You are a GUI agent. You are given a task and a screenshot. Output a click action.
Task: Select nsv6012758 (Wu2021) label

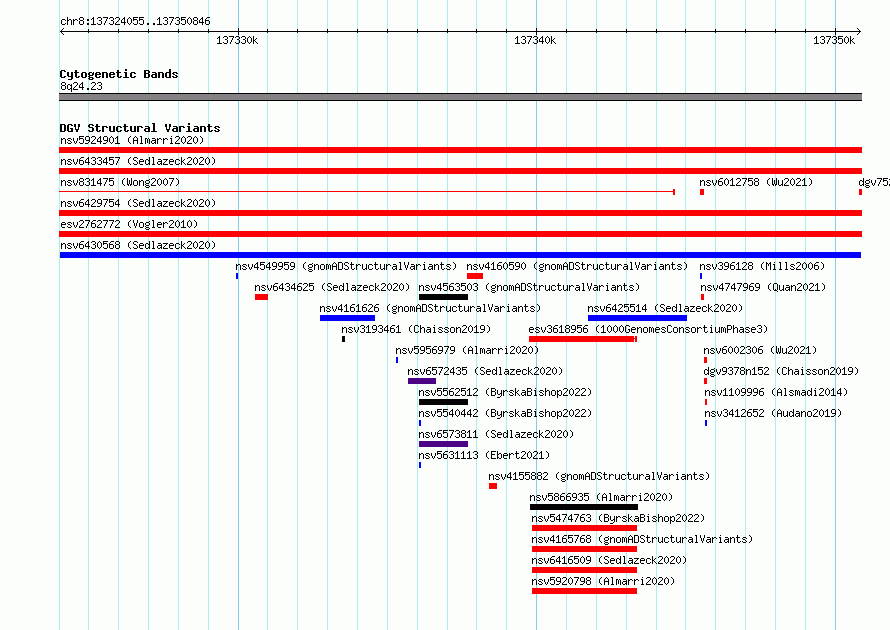[x=756, y=182]
